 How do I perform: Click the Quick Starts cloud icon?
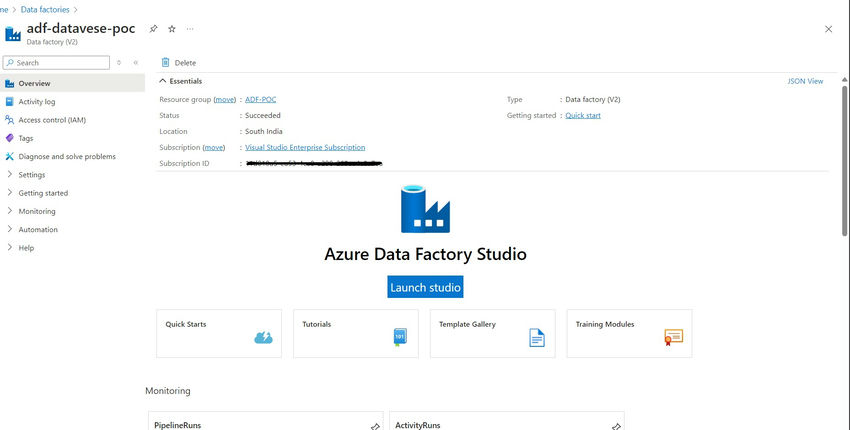263,337
